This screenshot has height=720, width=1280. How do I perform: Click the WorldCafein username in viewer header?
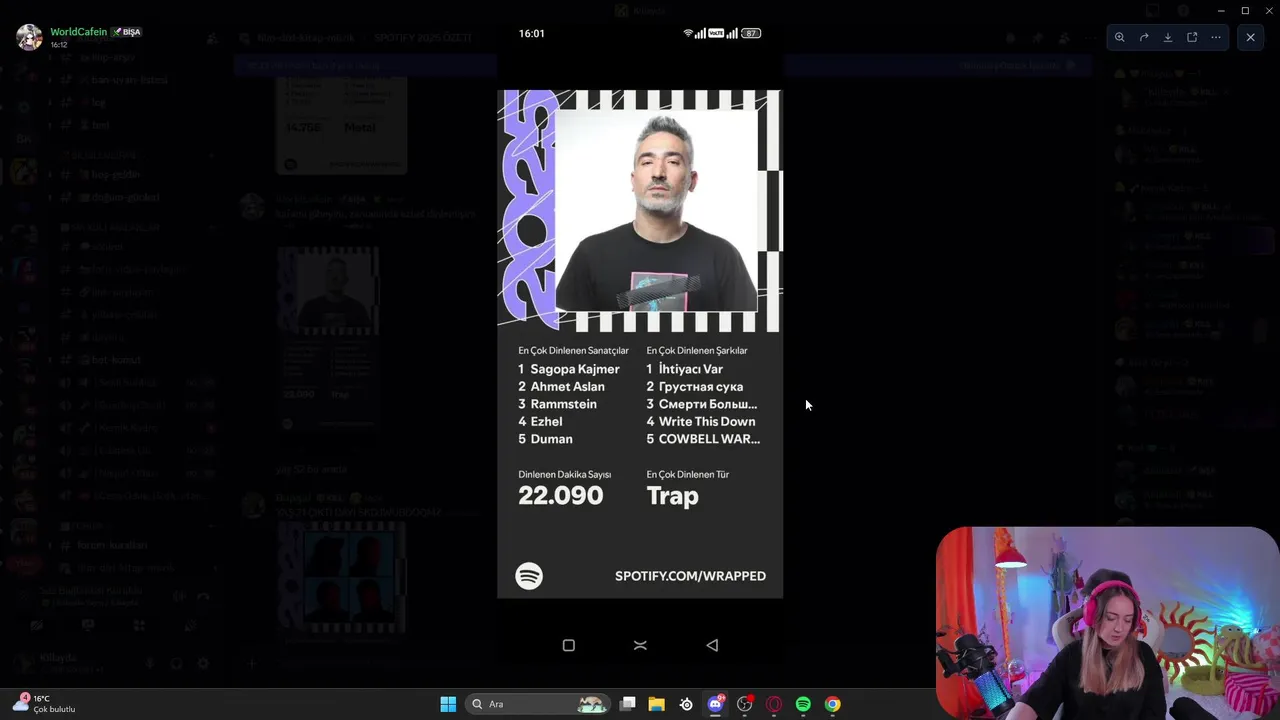tap(78, 32)
